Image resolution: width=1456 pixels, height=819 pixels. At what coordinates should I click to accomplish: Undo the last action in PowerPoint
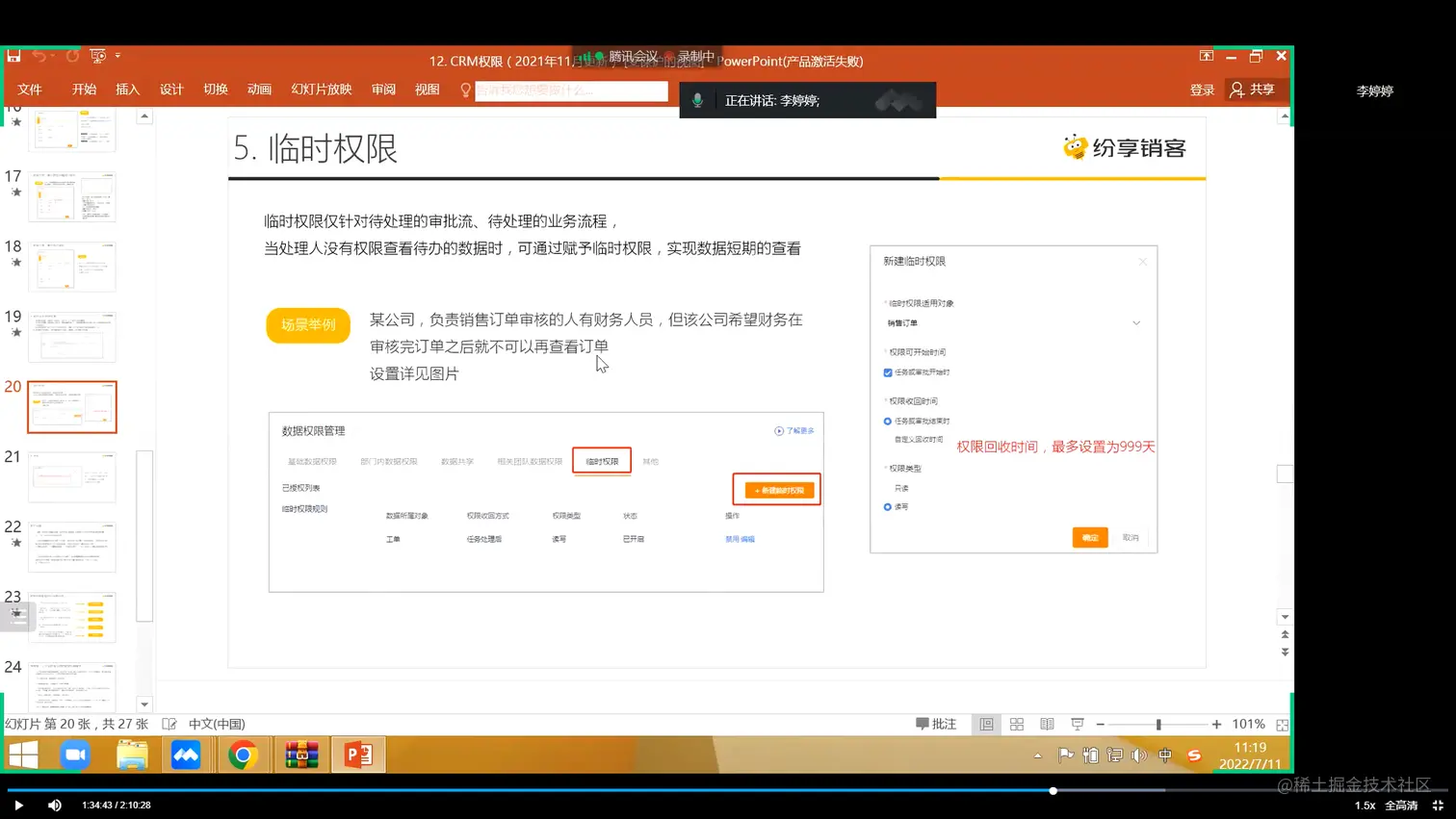point(39,56)
